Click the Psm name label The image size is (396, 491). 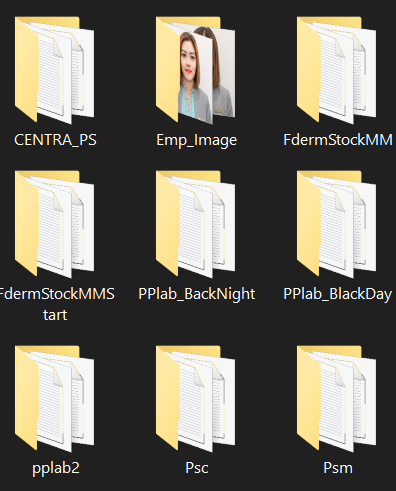[338, 468]
